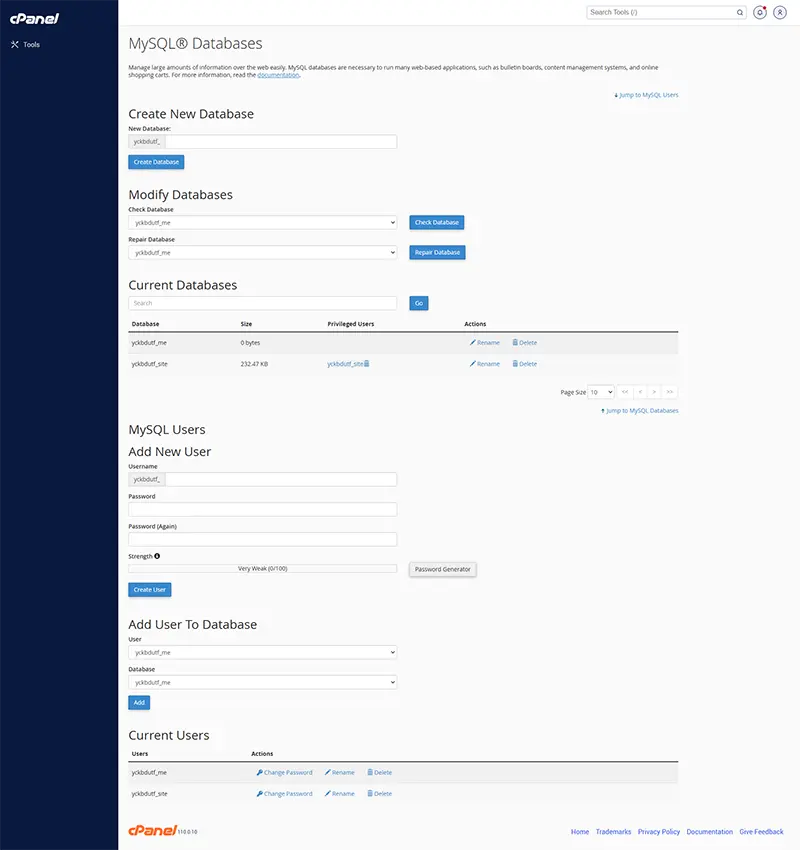
Task: Delete the yckbdutf_site MySQL user
Action: click(x=380, y=794)
